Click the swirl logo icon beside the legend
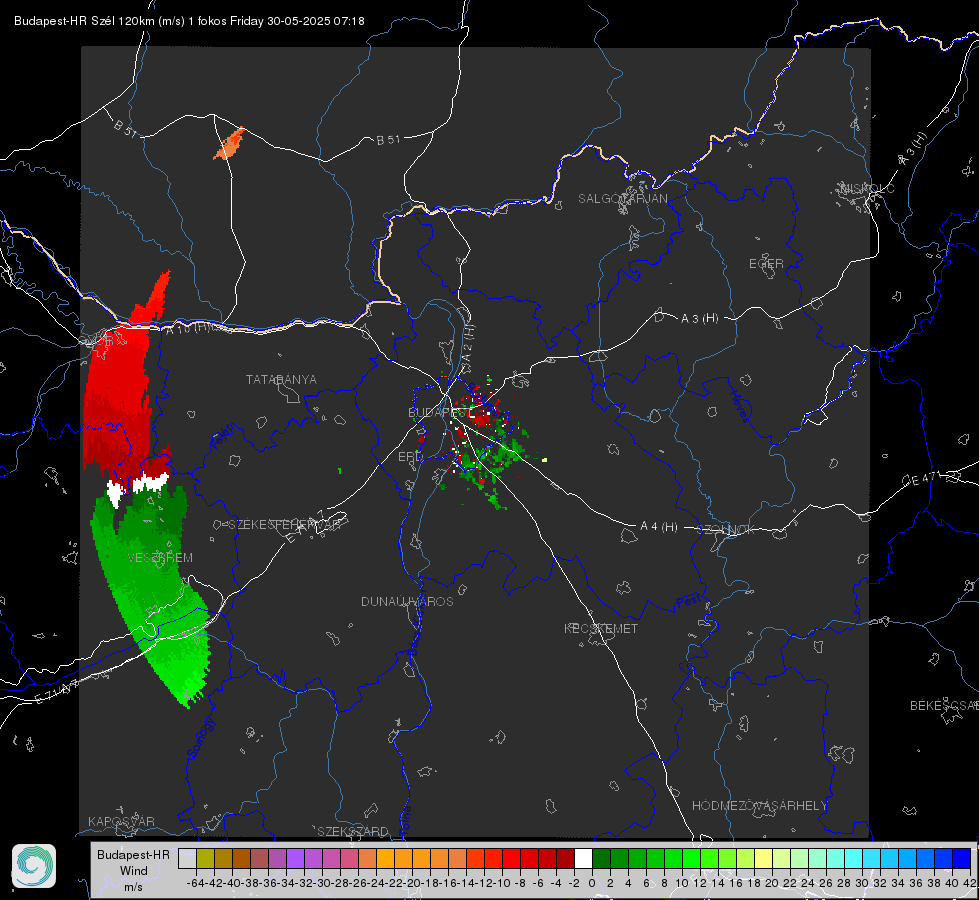 34,866
